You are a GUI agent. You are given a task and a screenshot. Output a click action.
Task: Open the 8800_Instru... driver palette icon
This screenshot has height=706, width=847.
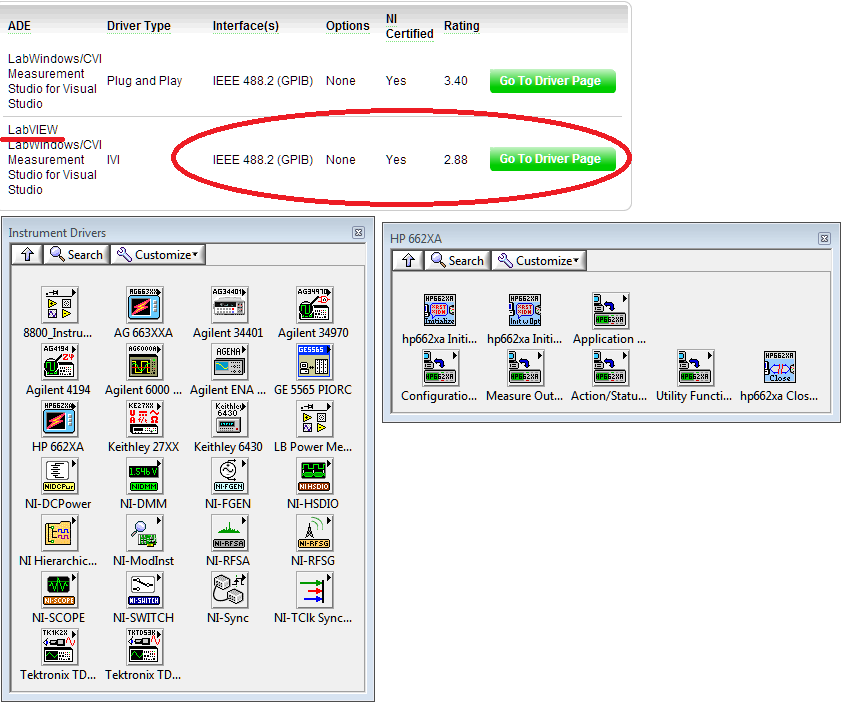[59, 305]
